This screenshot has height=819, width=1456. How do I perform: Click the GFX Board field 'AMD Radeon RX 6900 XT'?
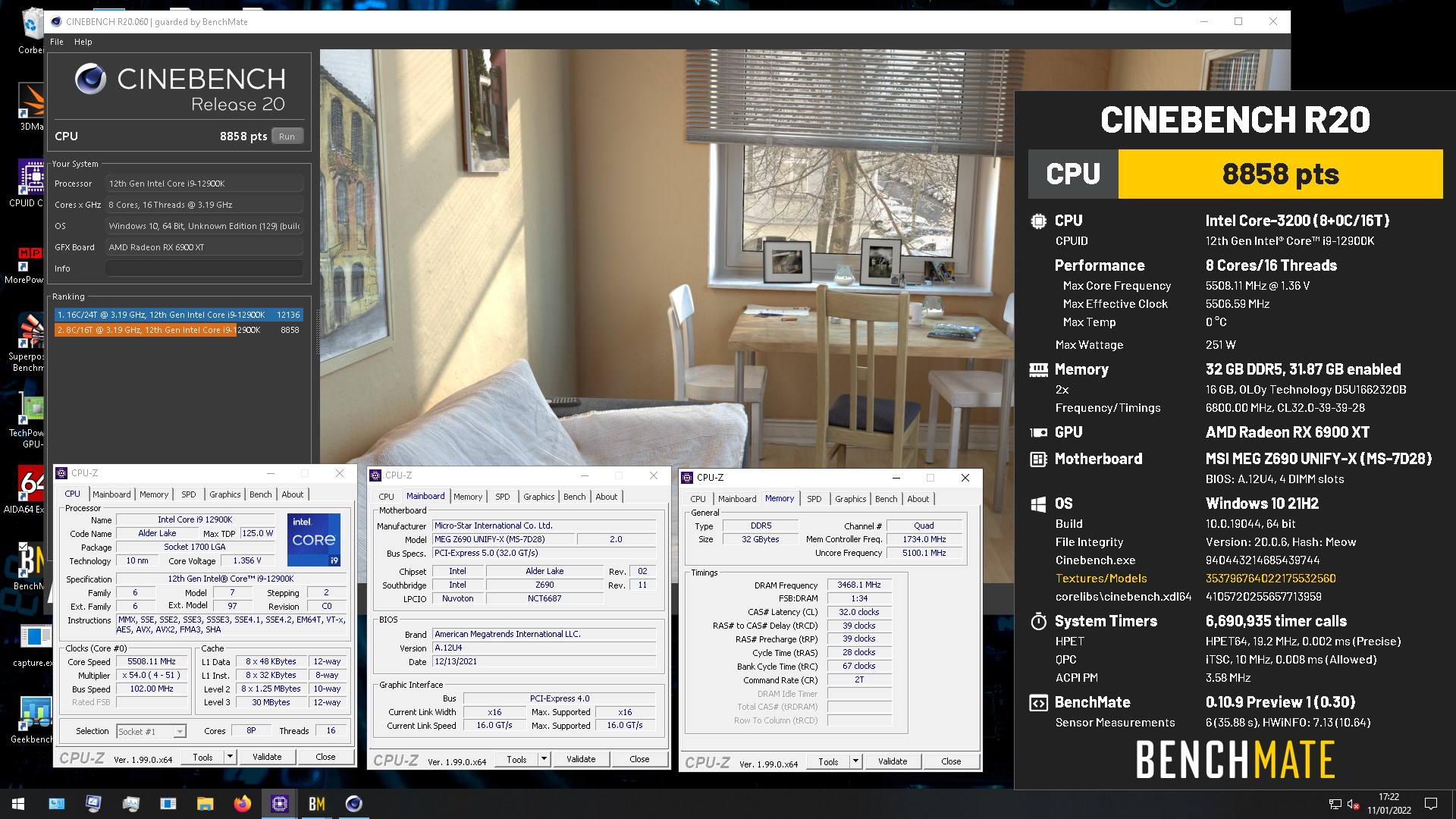(x=203, y=247)
